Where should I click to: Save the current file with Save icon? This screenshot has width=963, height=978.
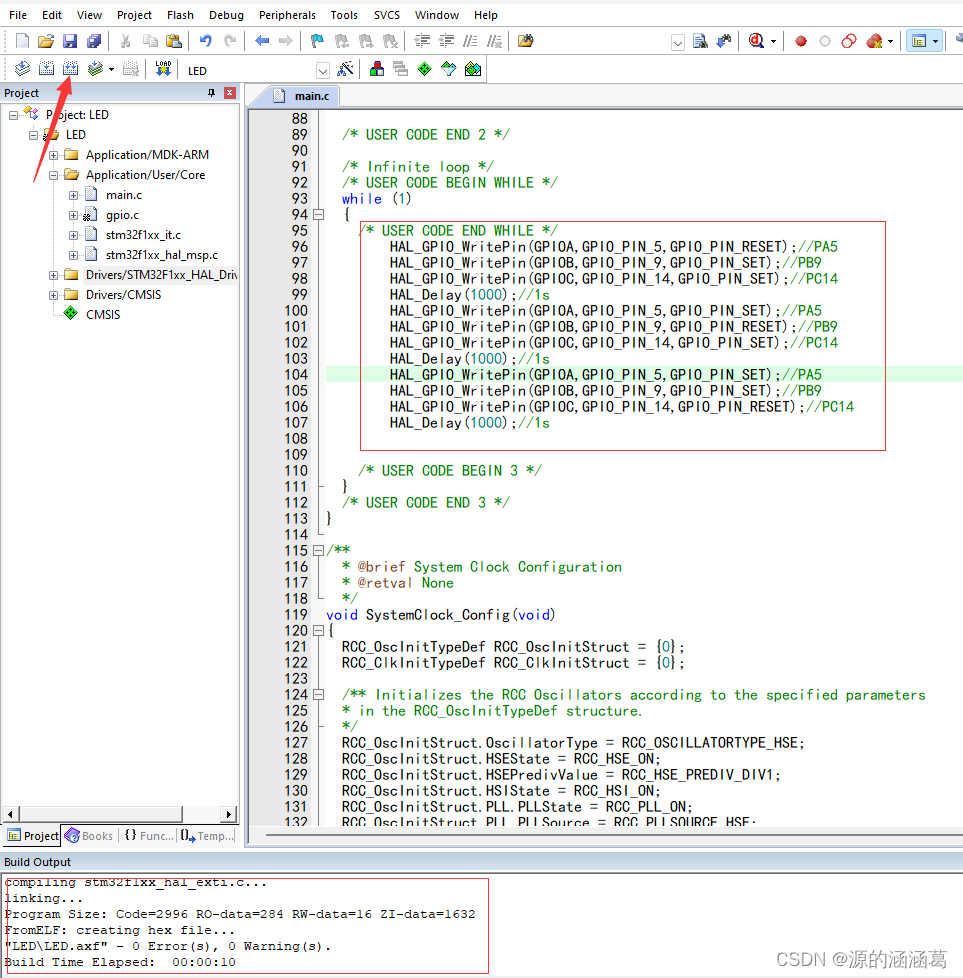(70, 41)
